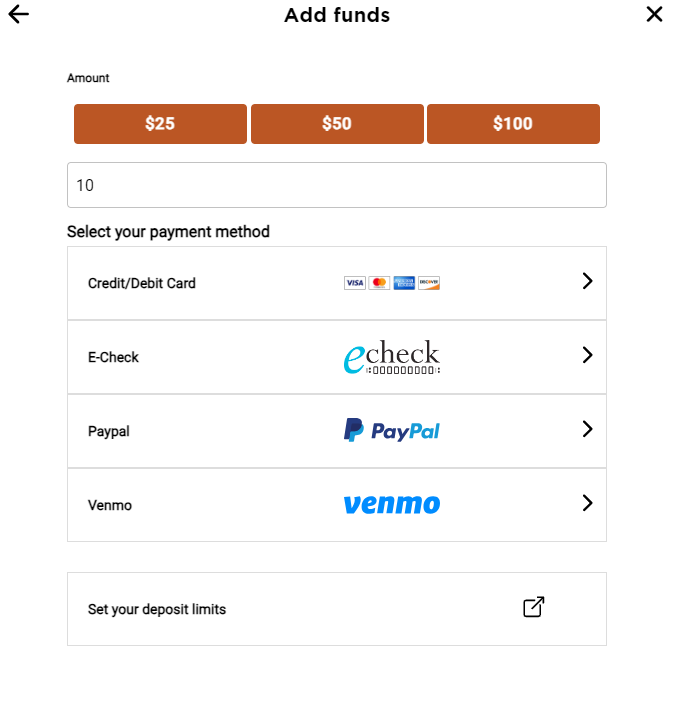Focus the amount input field showing 10
678x701 pixels.
pos(337,185)
